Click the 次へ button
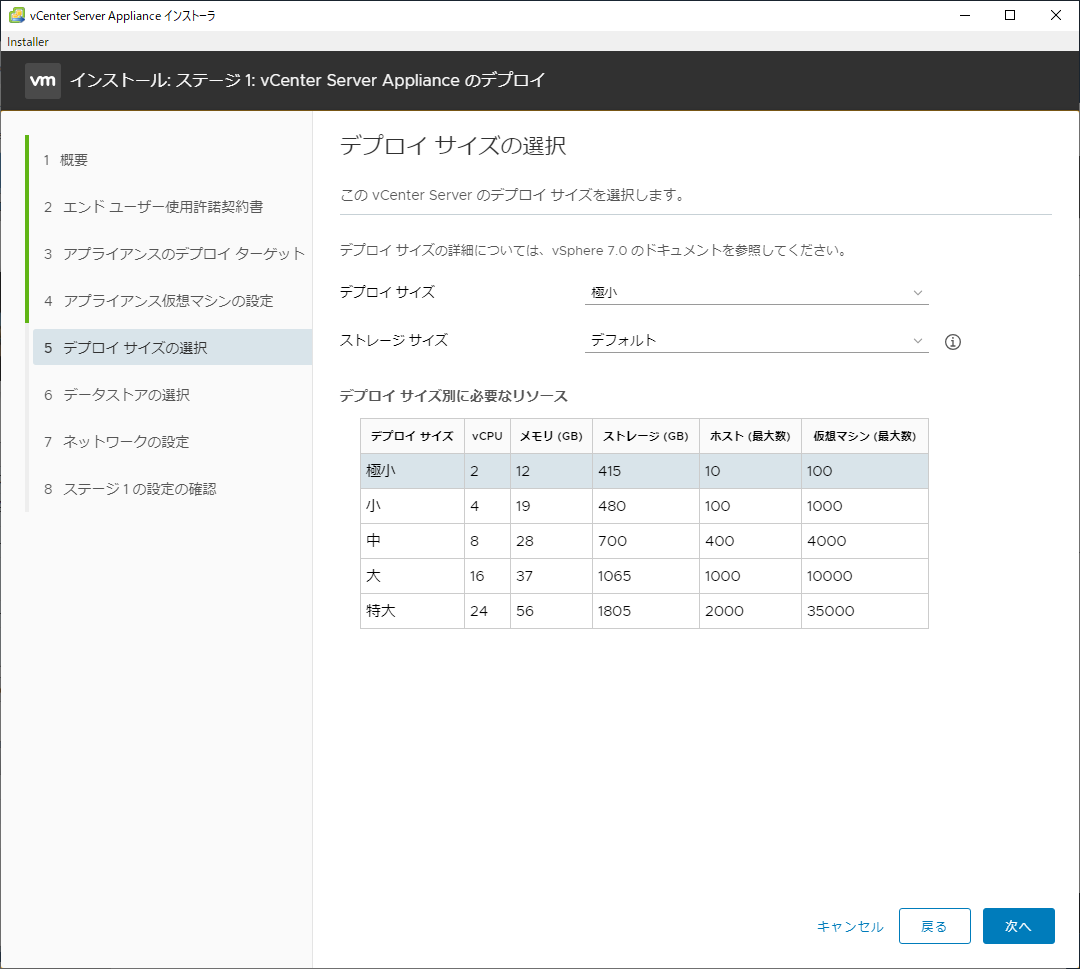The image size is (1080, 969). (x=1019, y=926)
